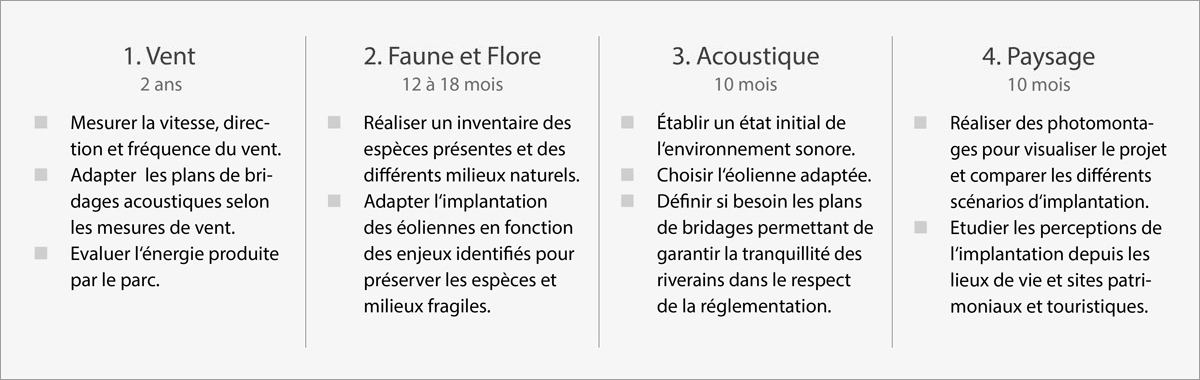
Task: Click the bullet beside 'Choisir l'éolienne adaptée'
Action: click(x=627, y=174)
